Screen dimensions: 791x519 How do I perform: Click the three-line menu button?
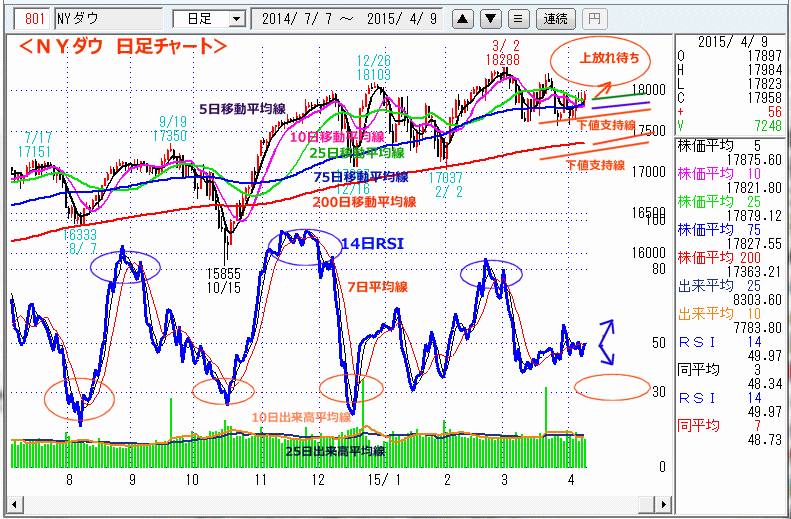[x=518, y=20]
